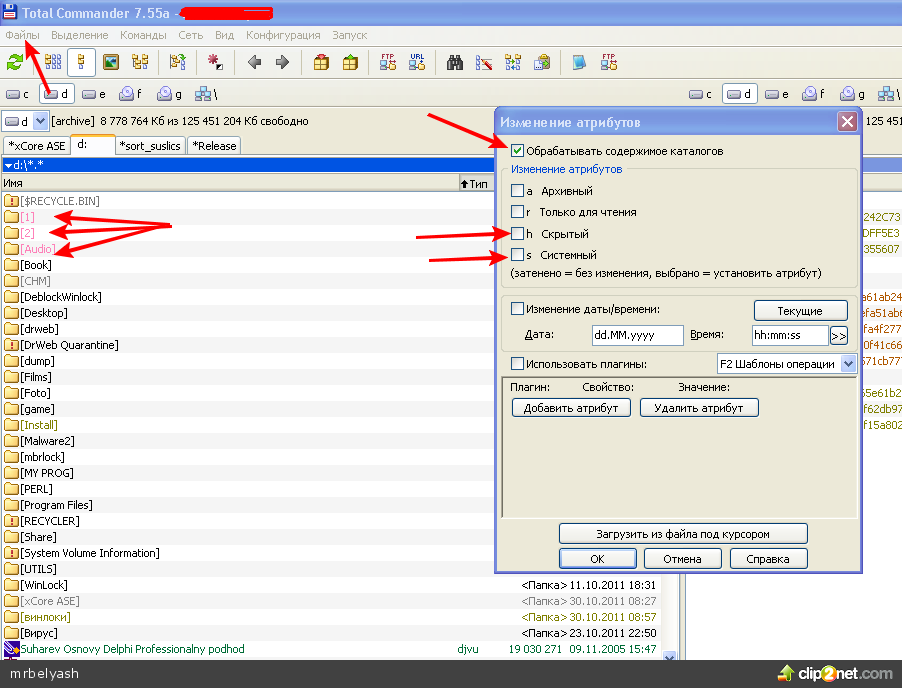Switch left panel to drive e
Image resolution: width=902 pixels, height=688 pixels.
[x=94, y=94]
